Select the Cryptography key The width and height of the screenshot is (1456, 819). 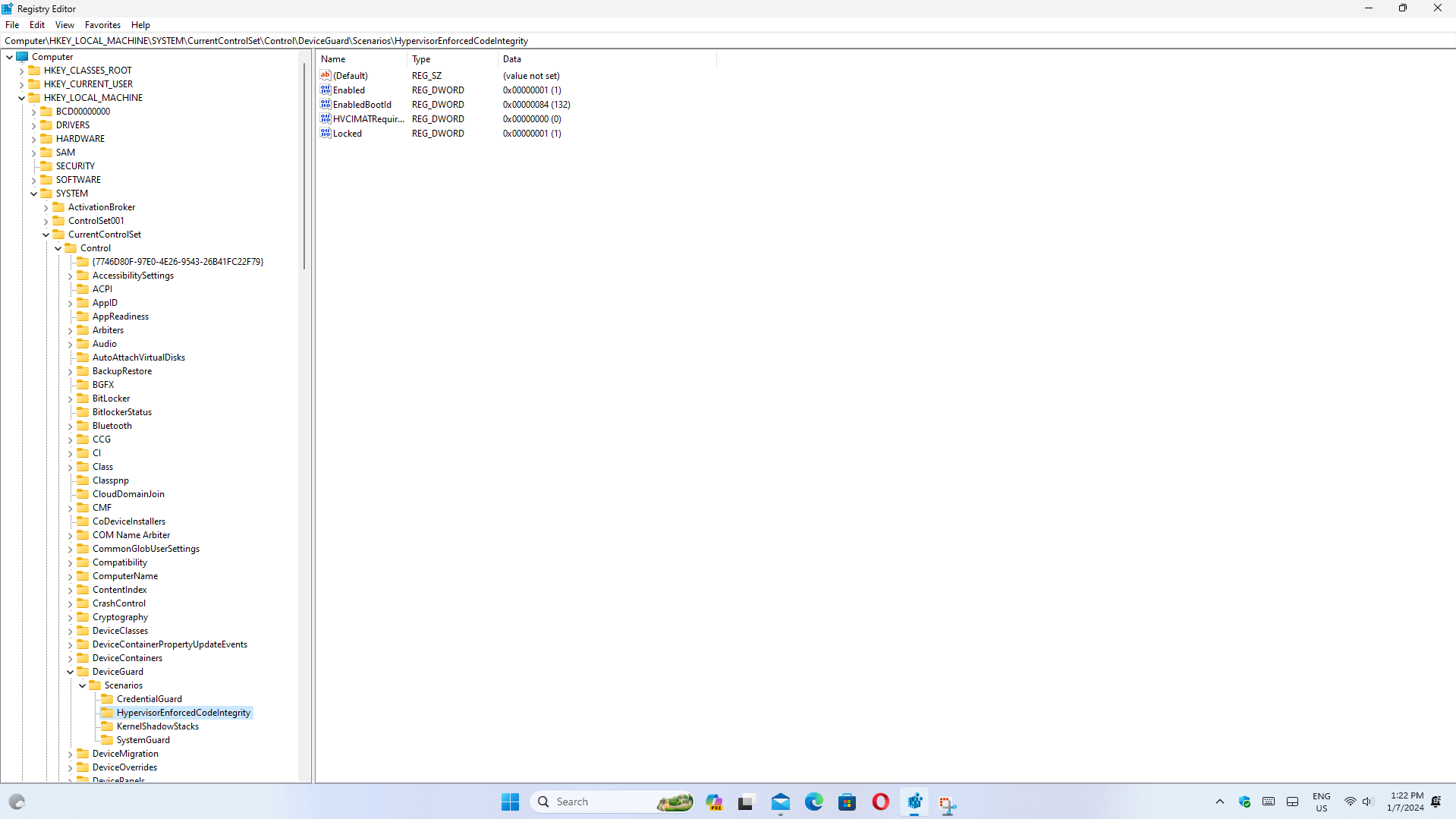(120, 617)
